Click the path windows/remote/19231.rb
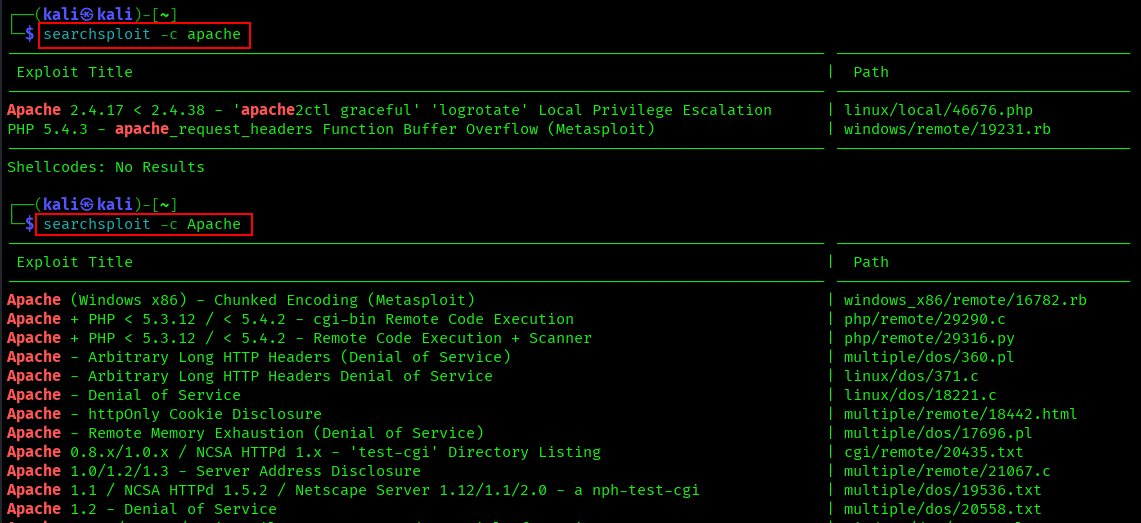The width and height of the screenshot is (1141, 523). pyautogui.click(x=947, y=129)
